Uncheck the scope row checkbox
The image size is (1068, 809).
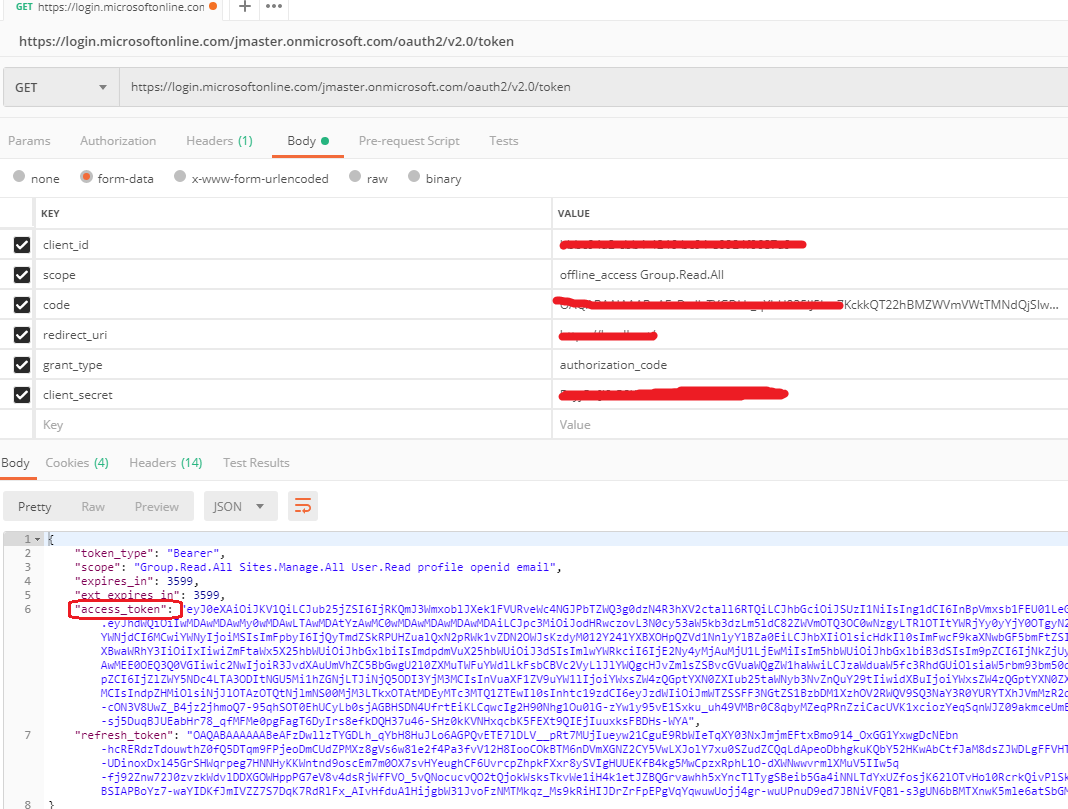[x=22, y=274]
